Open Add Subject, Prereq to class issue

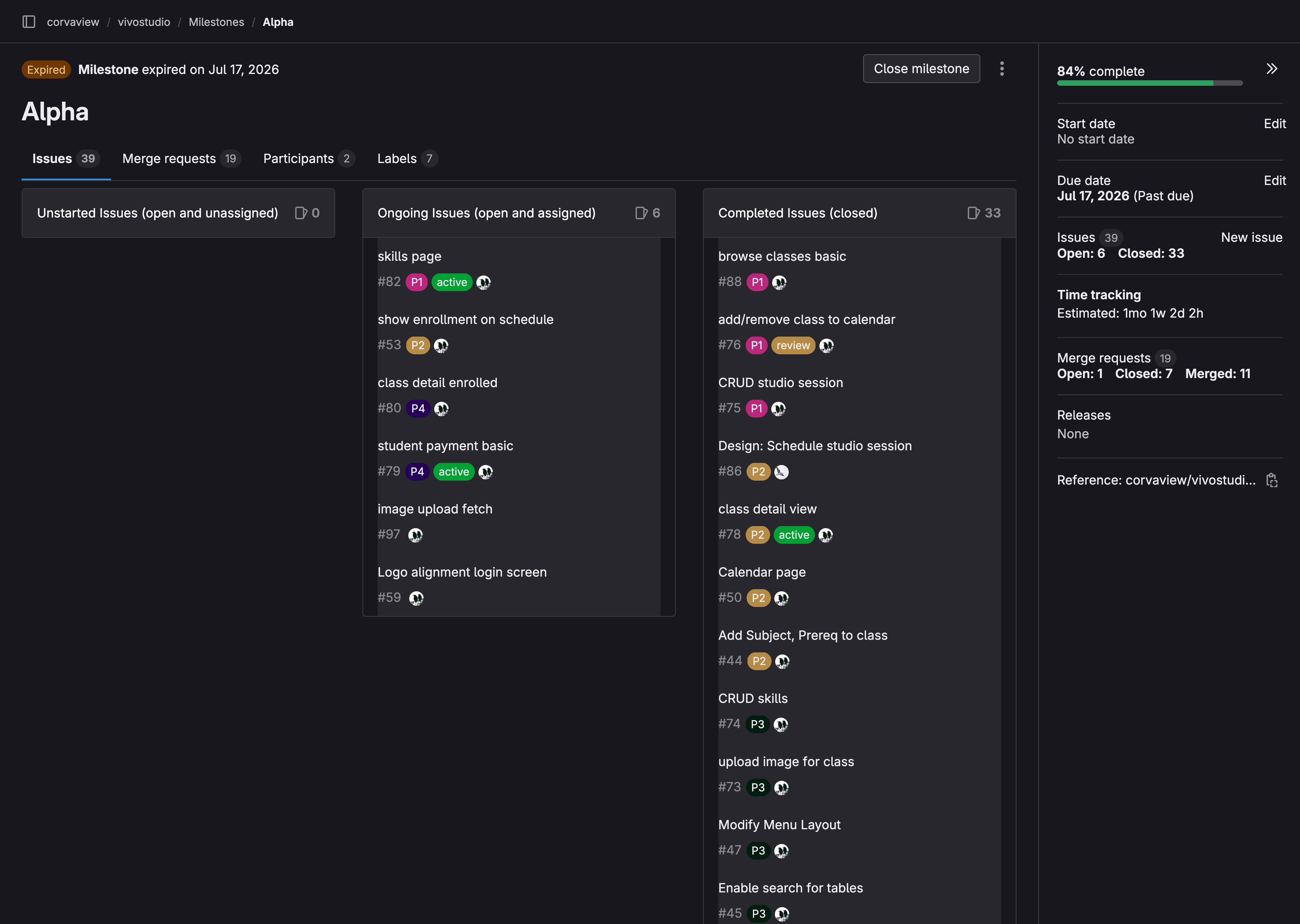[803, 636]
